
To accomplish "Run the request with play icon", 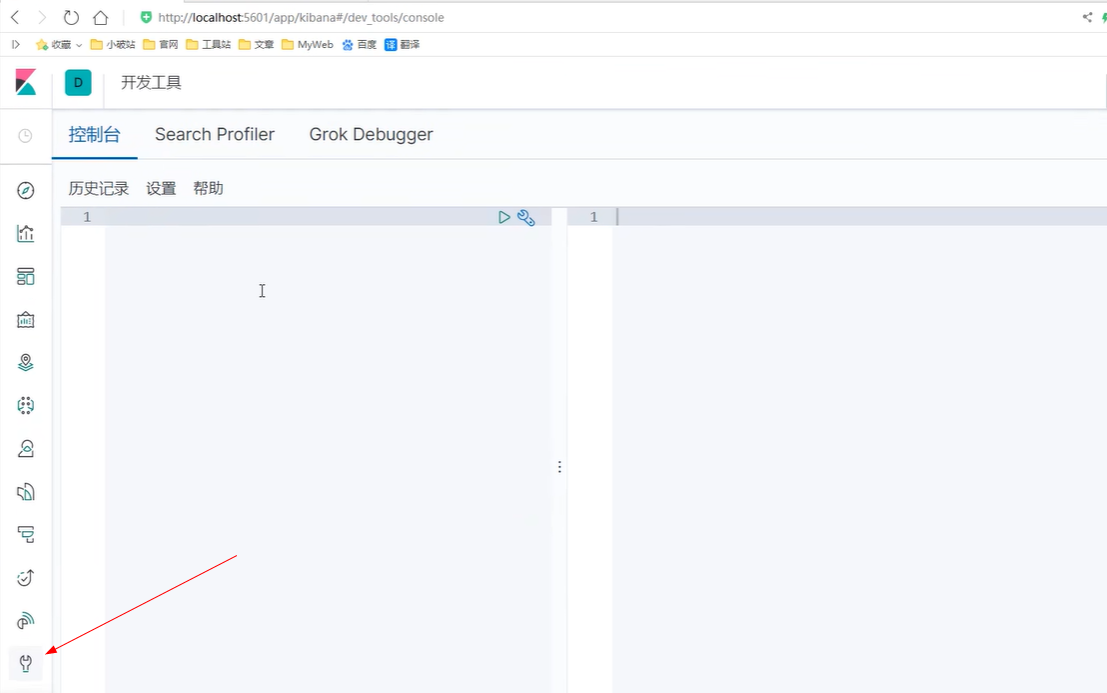I will point(504,217).
